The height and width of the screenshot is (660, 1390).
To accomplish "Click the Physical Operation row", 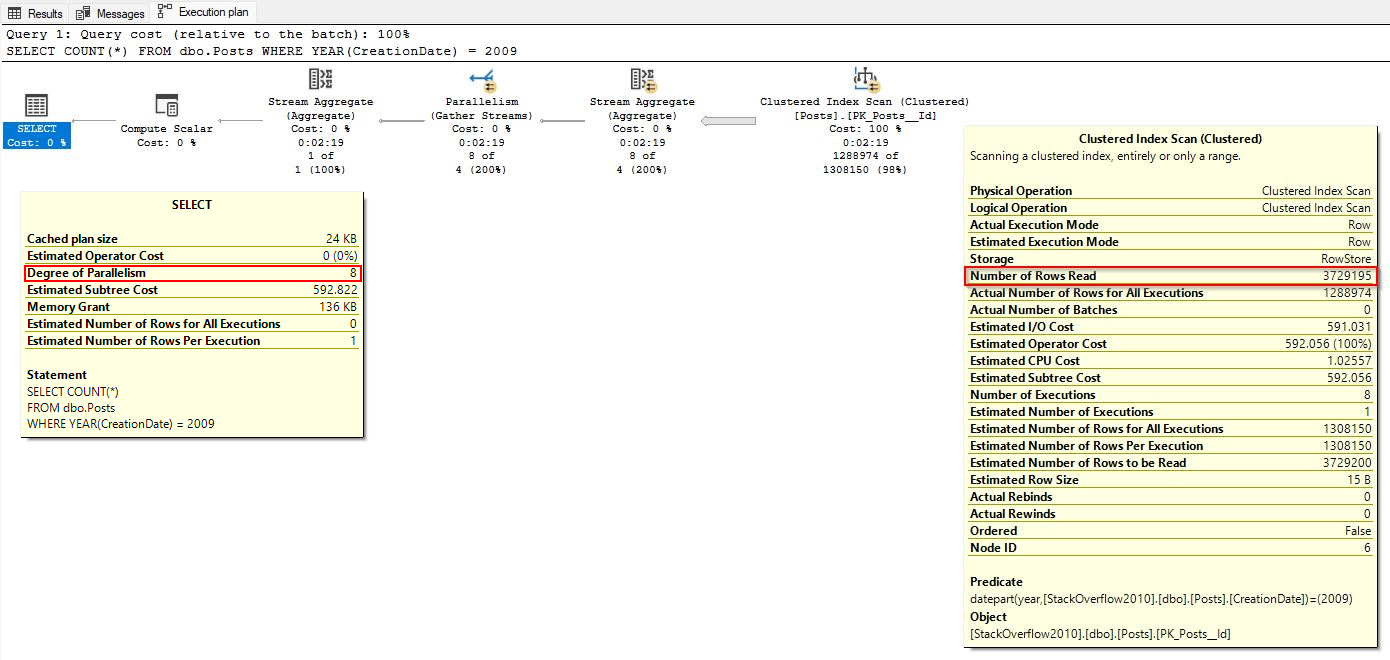I will tap(1171, 191).
